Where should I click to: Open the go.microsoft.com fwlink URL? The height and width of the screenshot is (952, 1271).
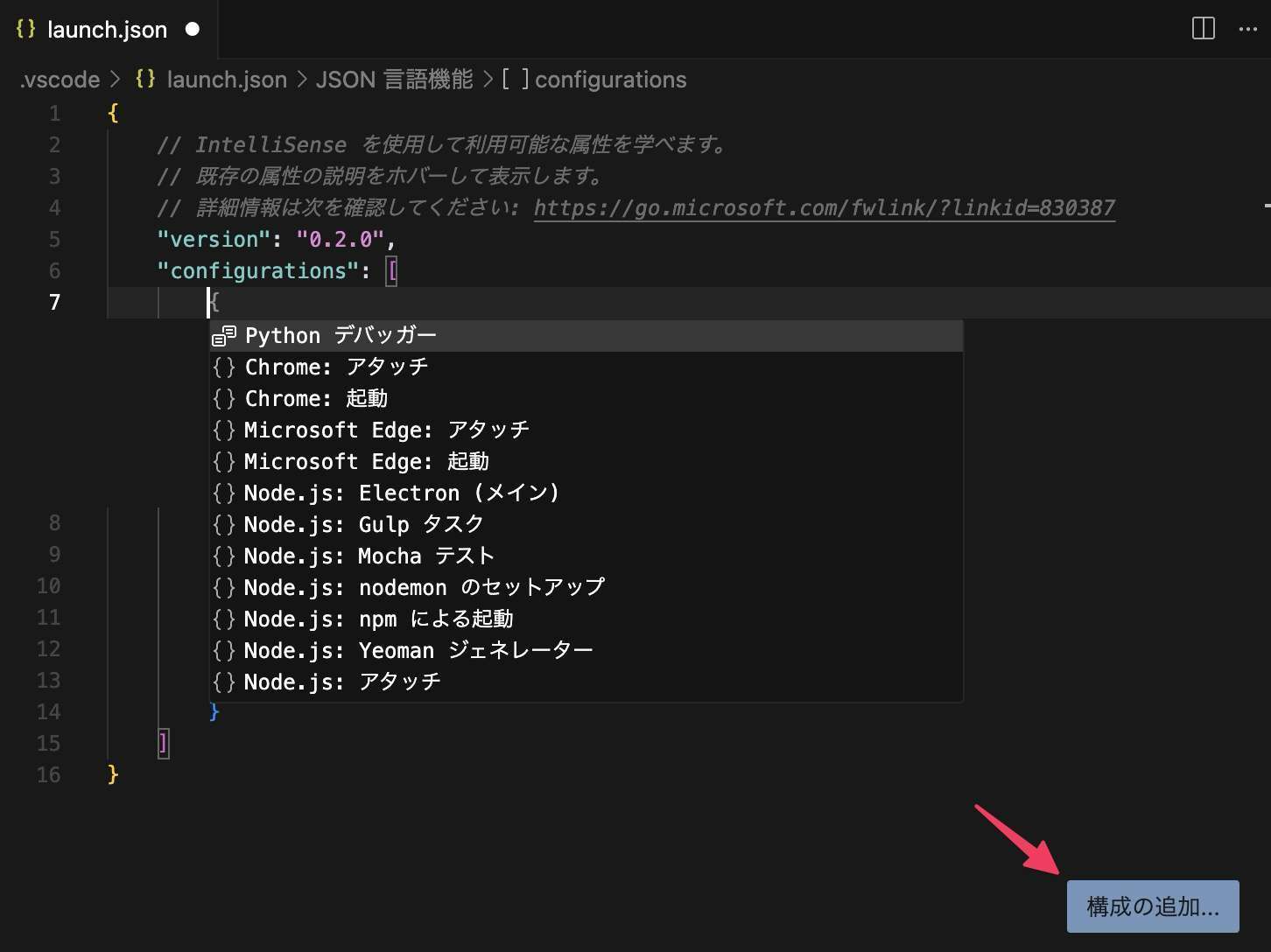point(825,208)
